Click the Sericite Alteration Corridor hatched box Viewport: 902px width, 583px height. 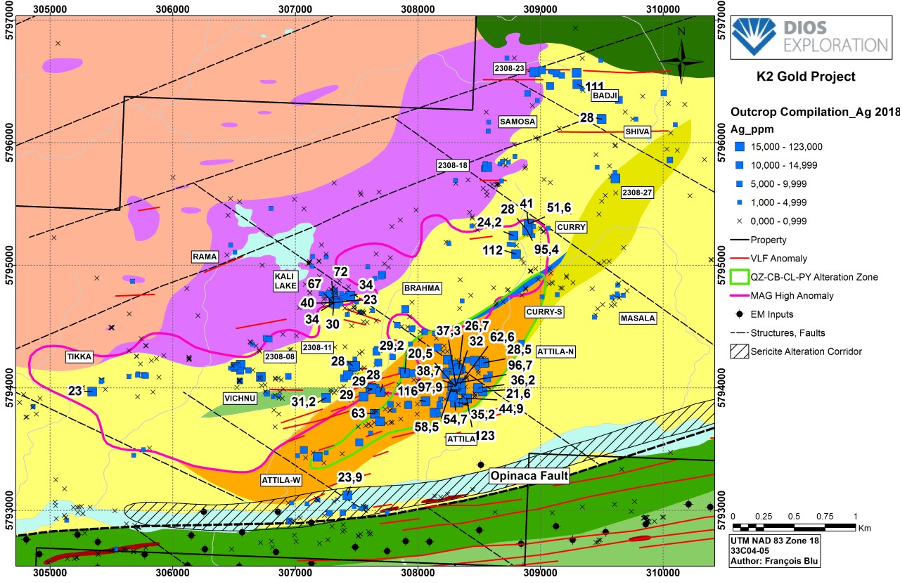pyautogui.click(x=743, y=351)
